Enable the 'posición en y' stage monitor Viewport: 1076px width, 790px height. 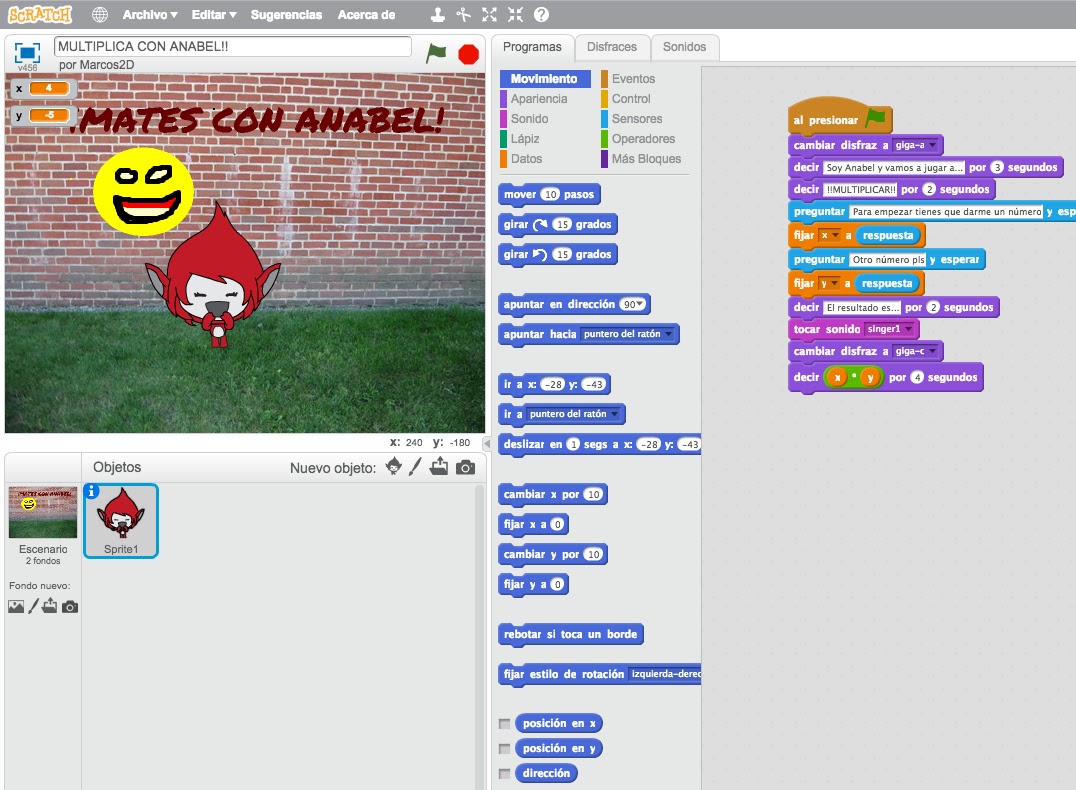point(504,748)
